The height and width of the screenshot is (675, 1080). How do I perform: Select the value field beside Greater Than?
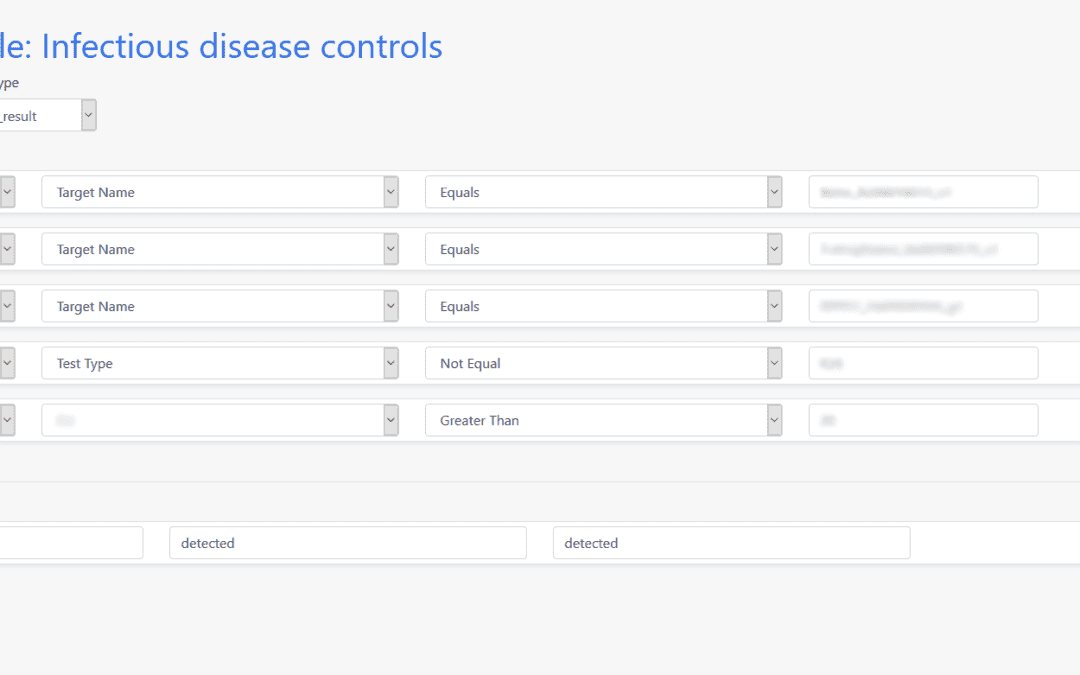[x=922, y=419]
